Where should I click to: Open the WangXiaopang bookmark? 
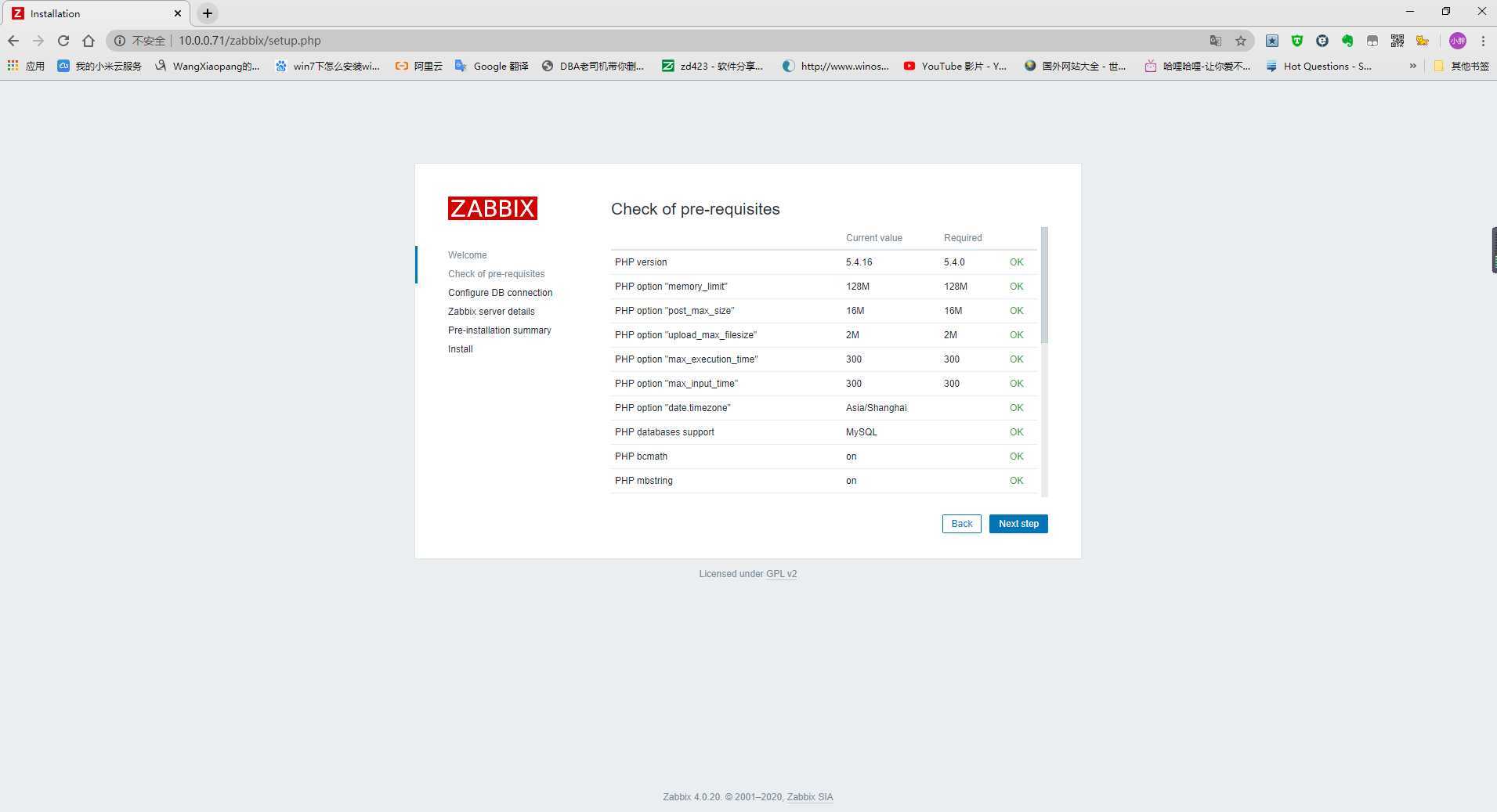click(208, 66)
